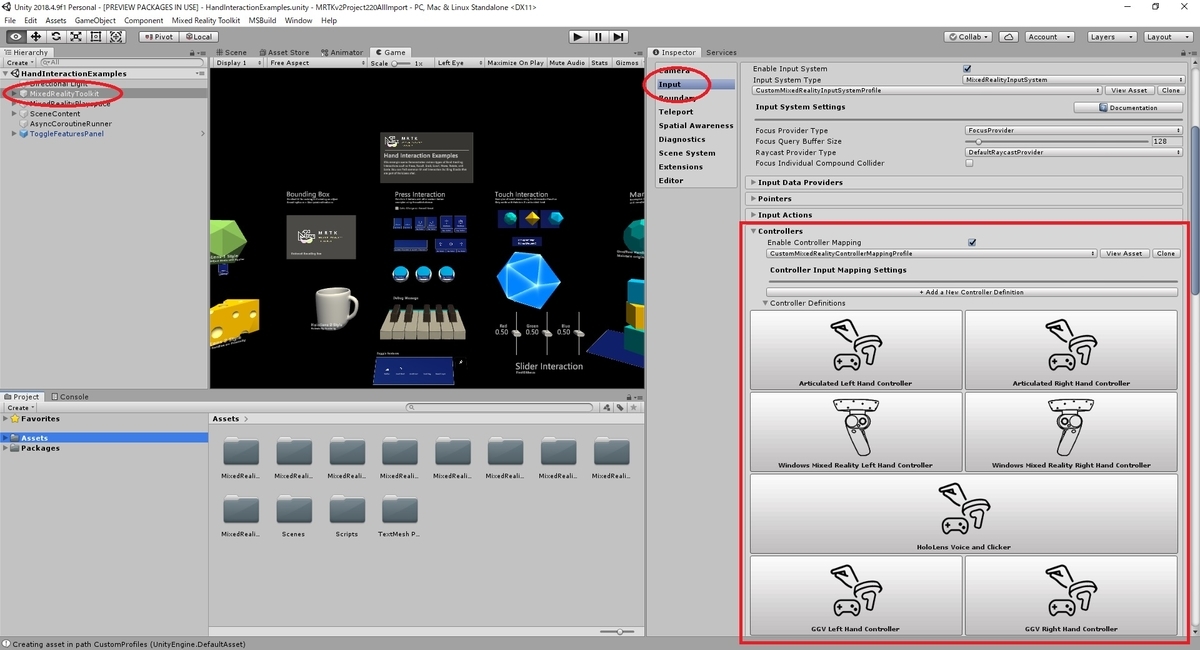Open GGV Right Hand Controller definition

1071,595
